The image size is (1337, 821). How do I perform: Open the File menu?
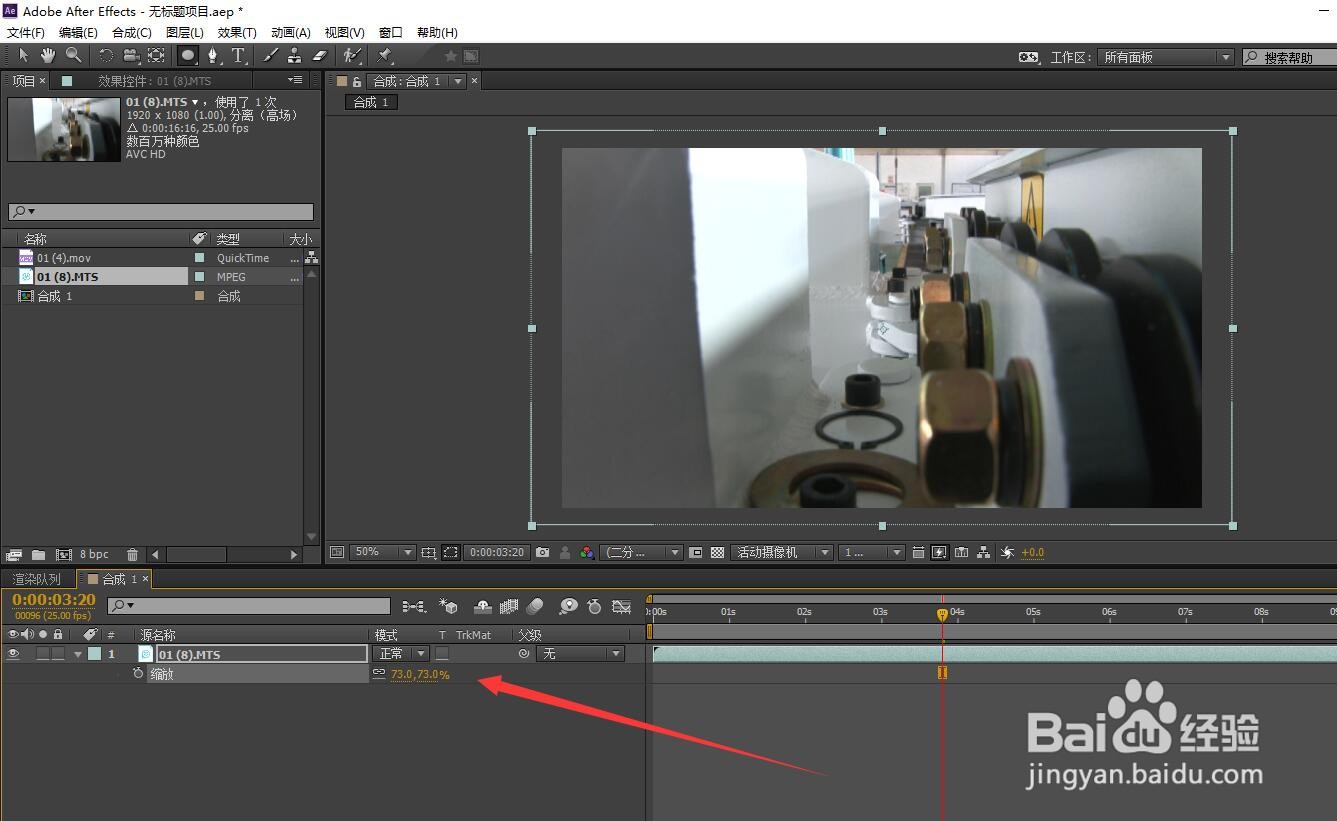click(25, 33)
